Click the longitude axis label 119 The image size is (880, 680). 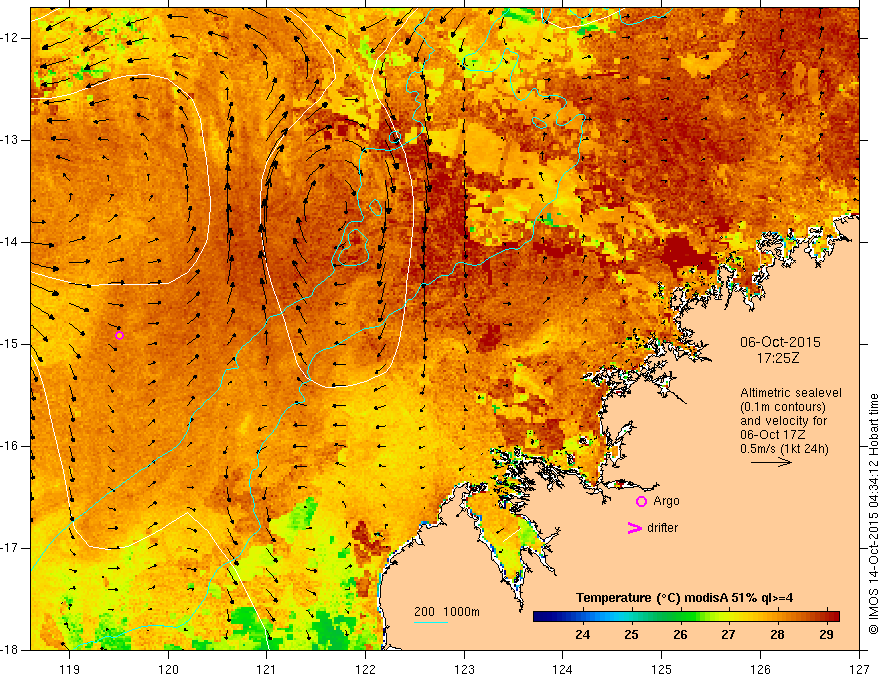pos(70,669)
